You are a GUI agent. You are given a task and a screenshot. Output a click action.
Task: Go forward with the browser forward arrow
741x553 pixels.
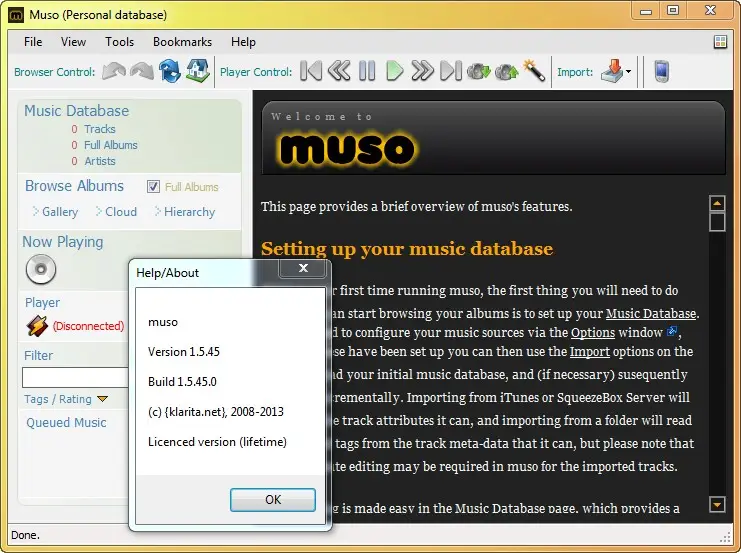142,72
